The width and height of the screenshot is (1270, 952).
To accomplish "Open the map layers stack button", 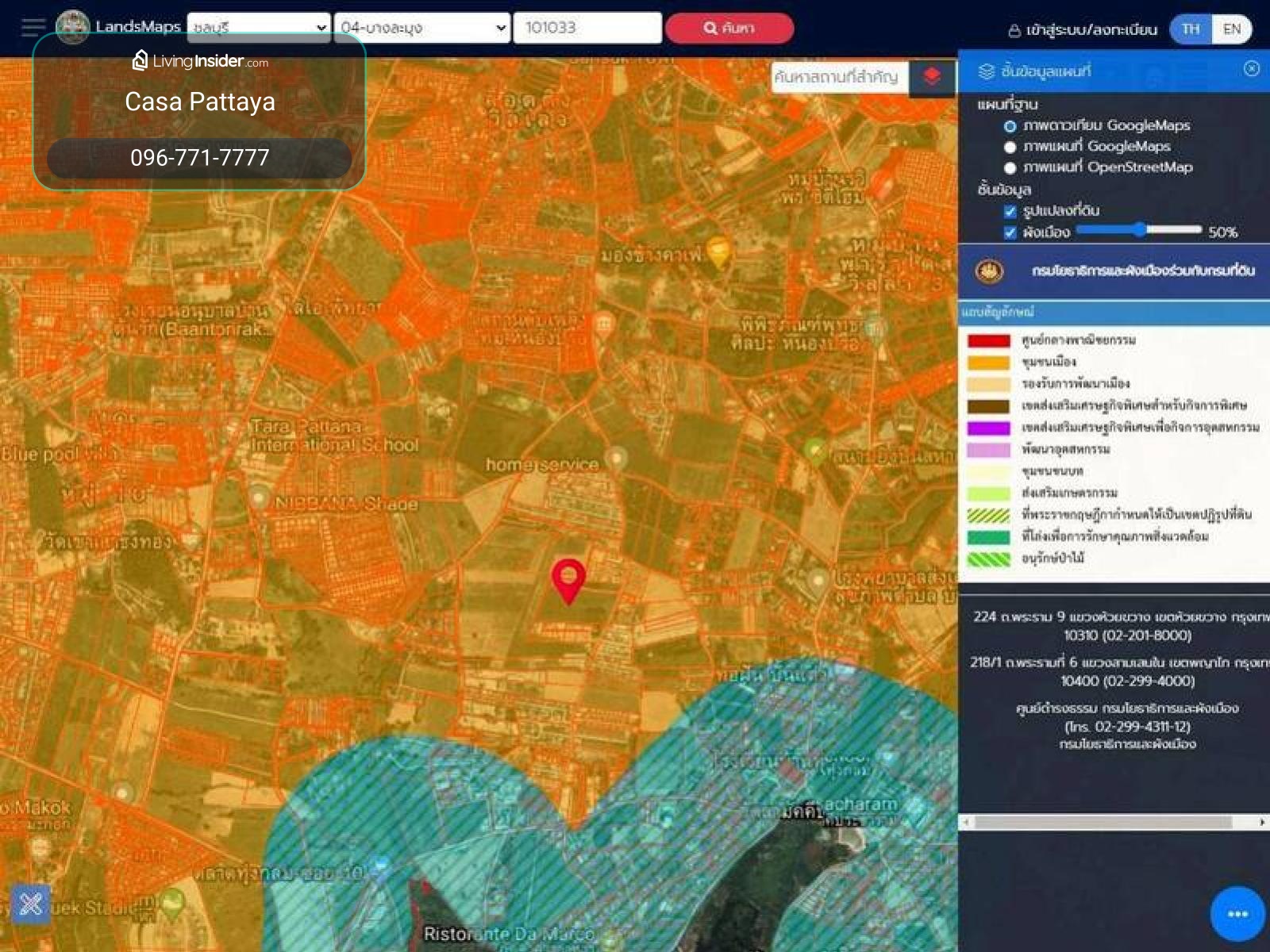I will coord(932,76).
